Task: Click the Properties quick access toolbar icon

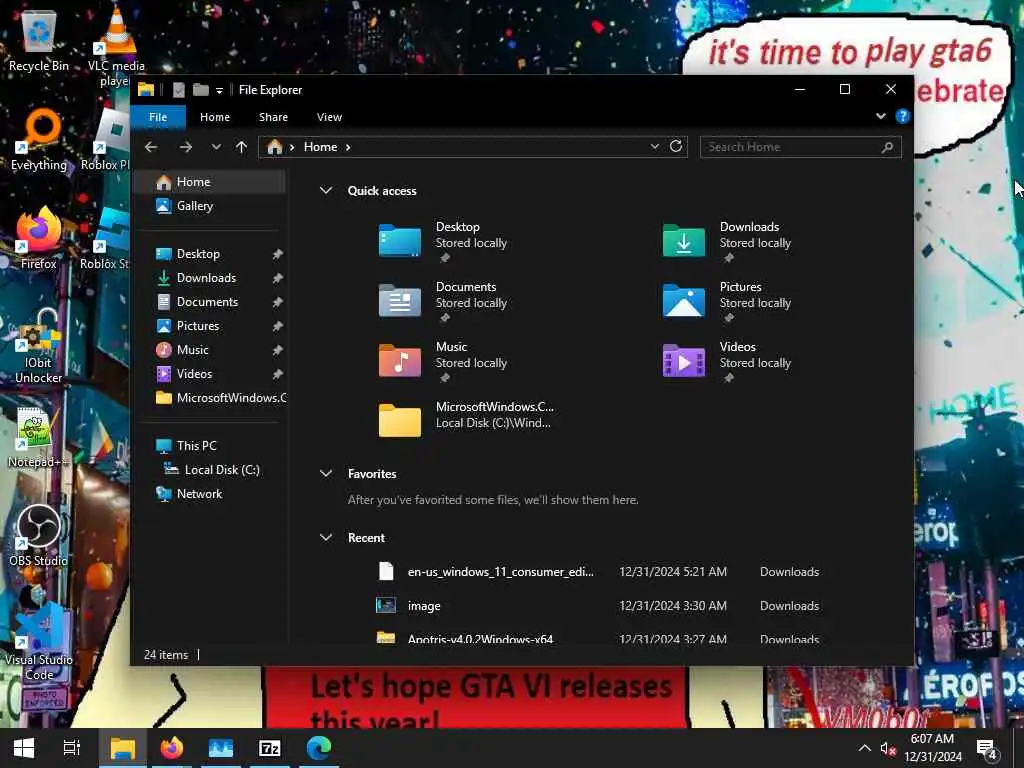Action: [178, 90]
